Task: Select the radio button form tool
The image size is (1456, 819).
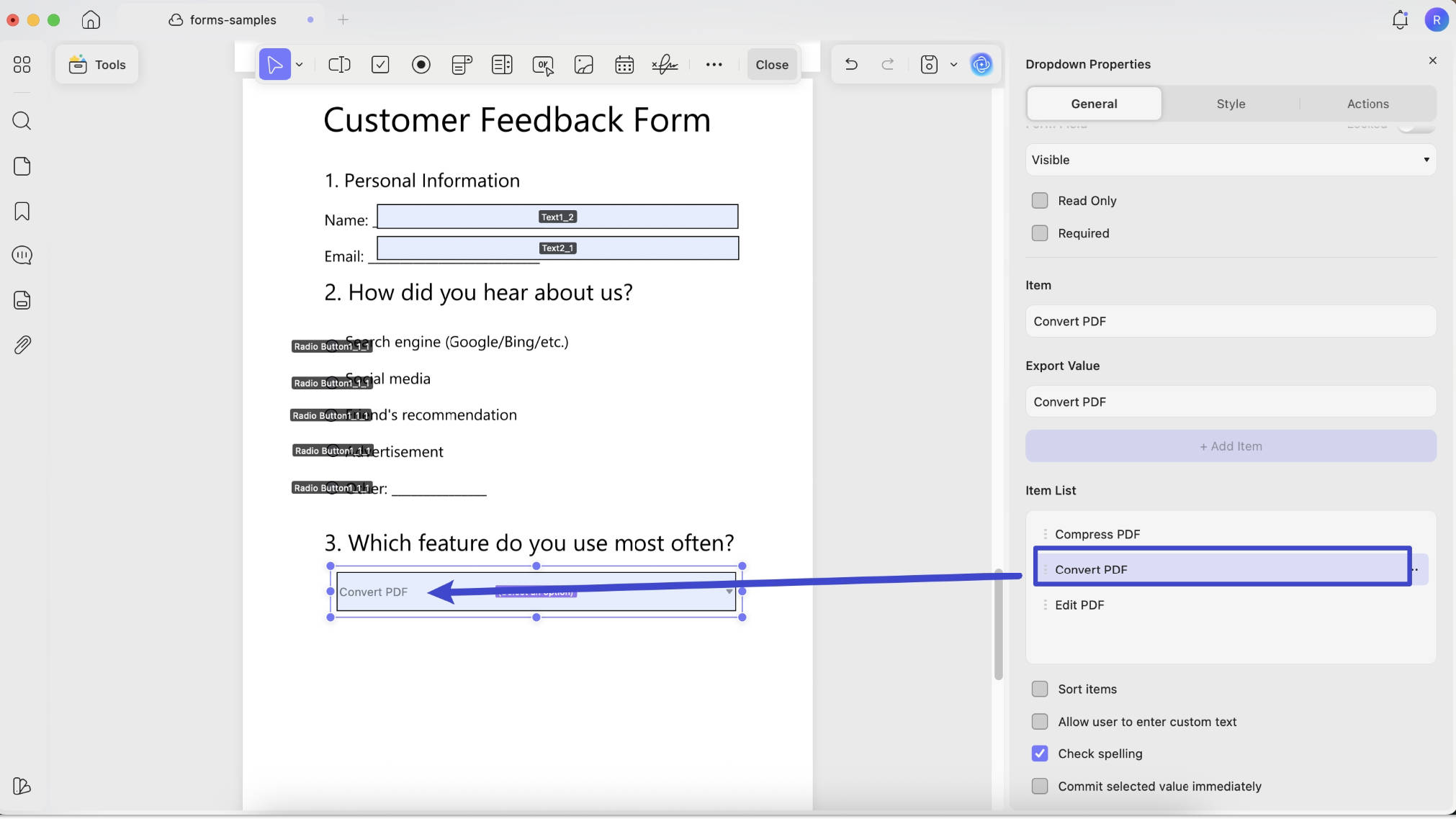Action: (x=421, y=65)
